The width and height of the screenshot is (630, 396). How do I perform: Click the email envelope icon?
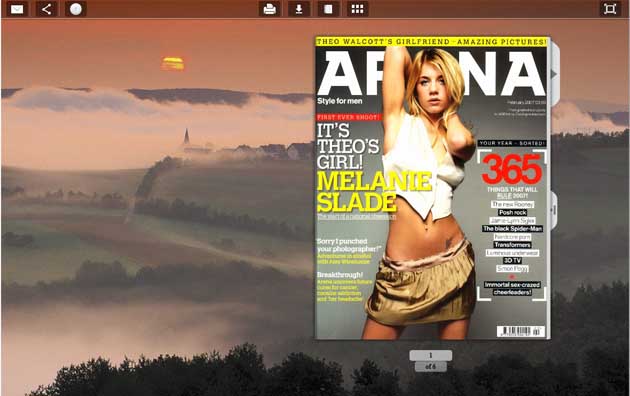coord(17,9)
